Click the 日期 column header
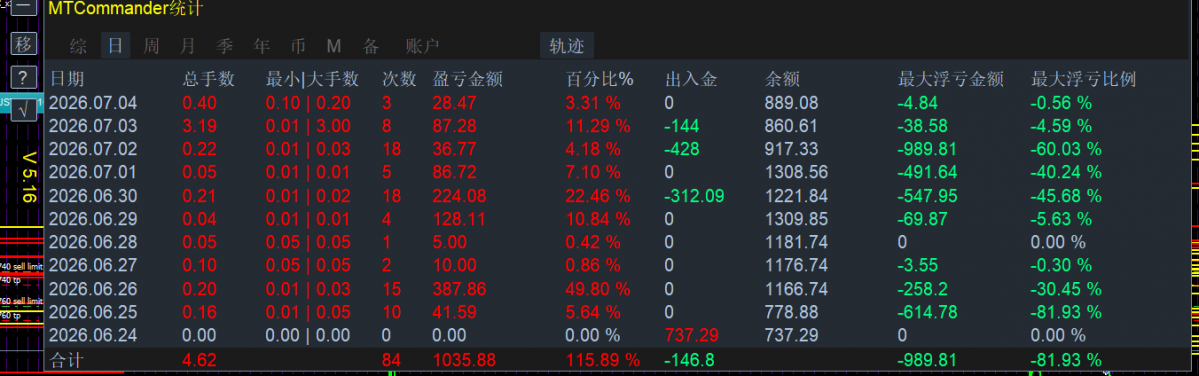Viewport: 1199px width, 376px height. [67, 79]
